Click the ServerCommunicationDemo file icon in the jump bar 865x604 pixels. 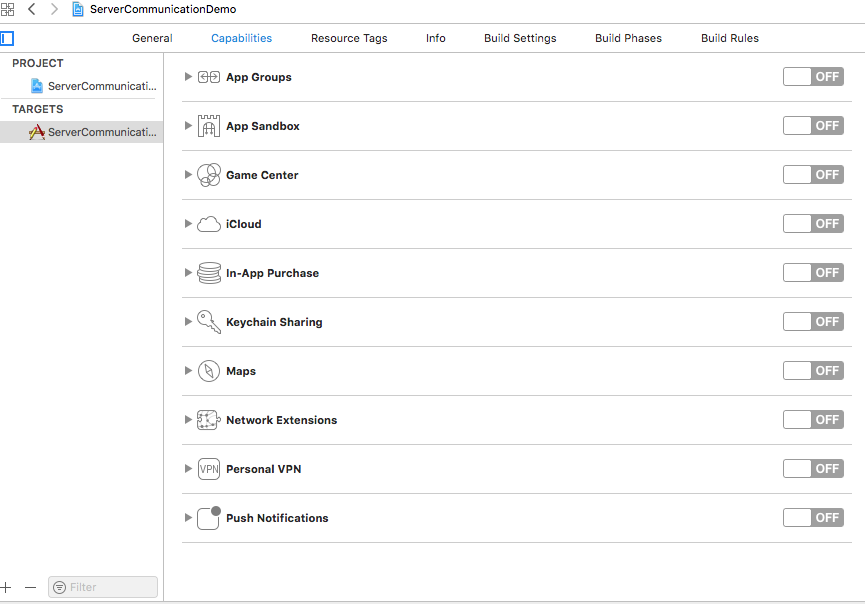click(x=78, y=9)
